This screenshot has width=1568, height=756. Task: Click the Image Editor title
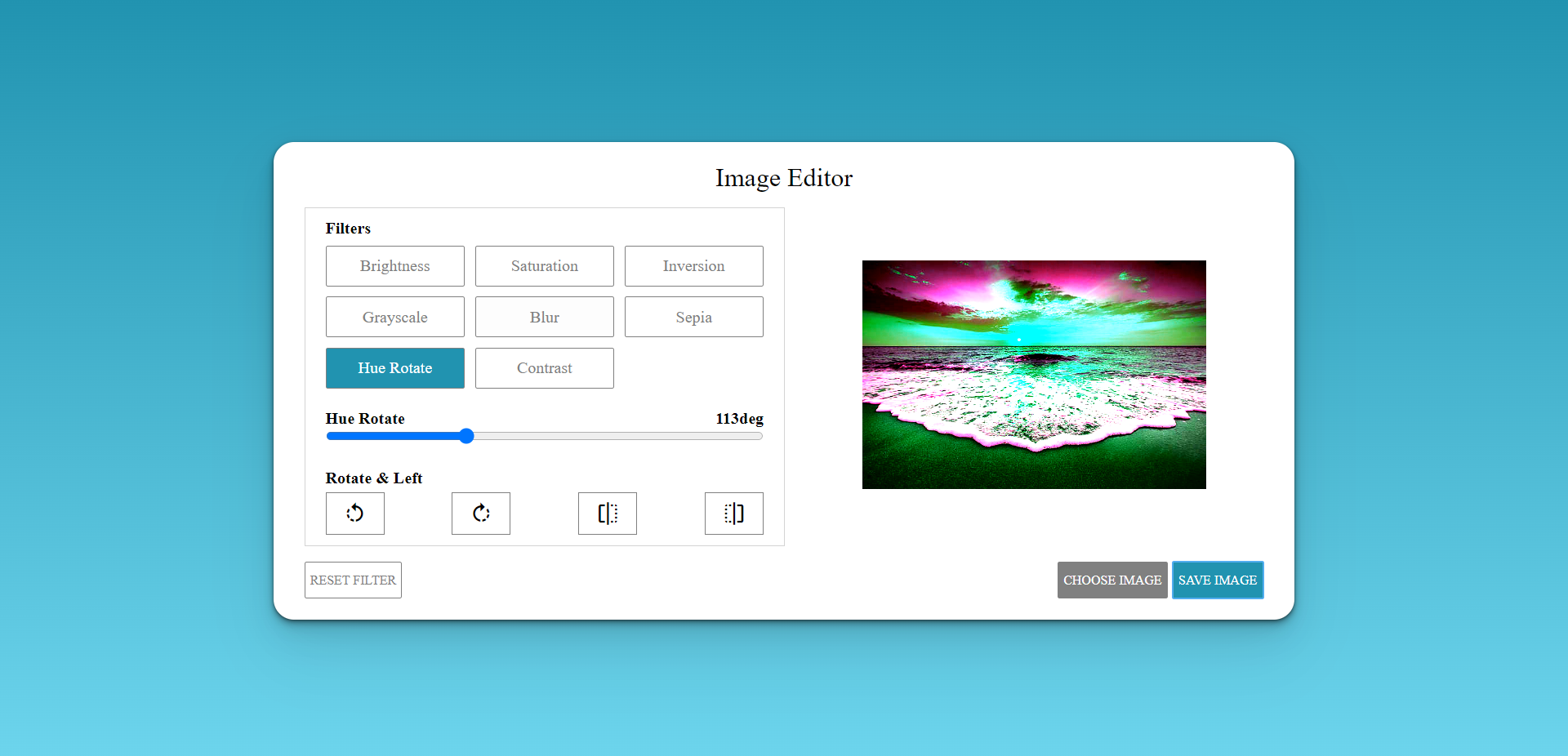point(783,178)
